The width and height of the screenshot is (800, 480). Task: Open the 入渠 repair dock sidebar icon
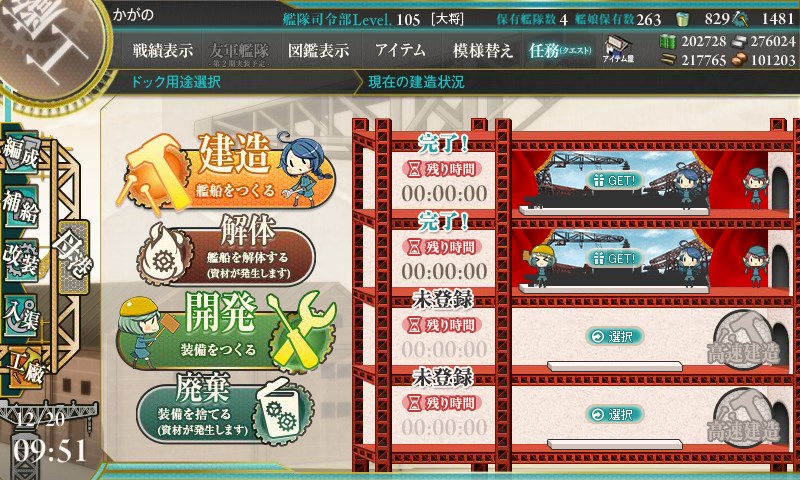tap(21, 314)
